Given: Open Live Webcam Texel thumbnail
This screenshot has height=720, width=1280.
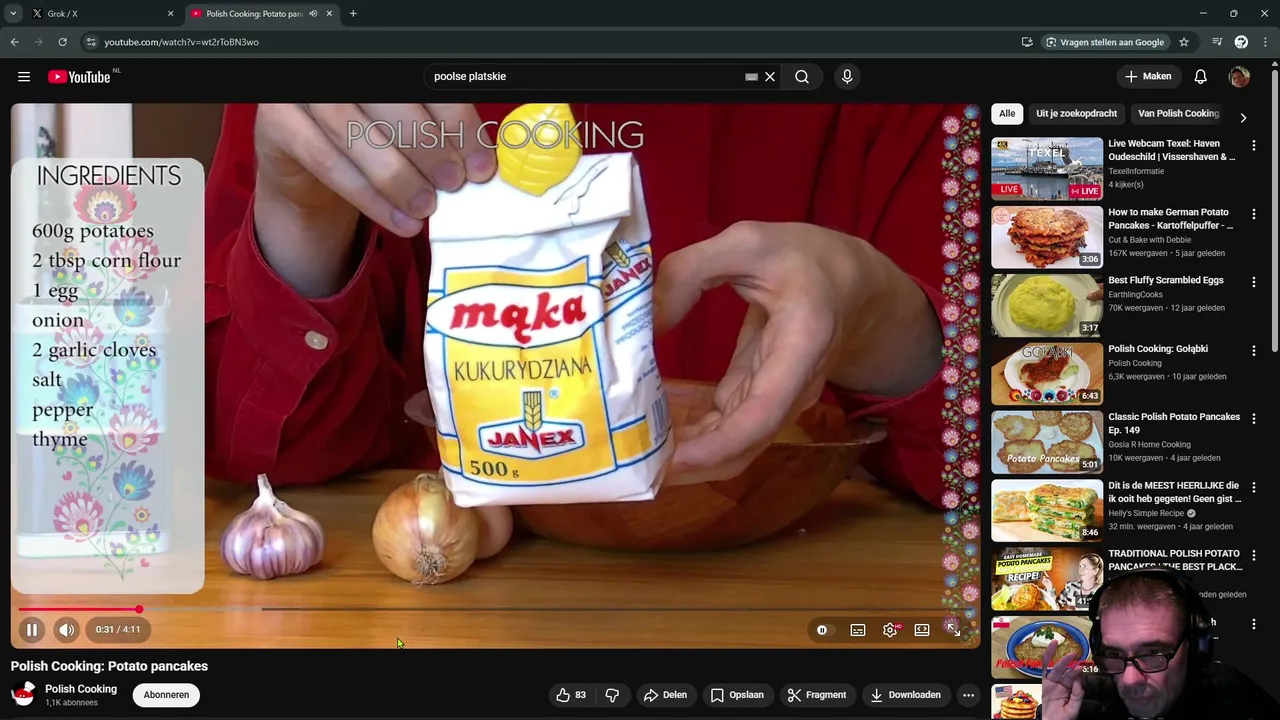Looking at the screenshot, I should (x=1047, y=169).
